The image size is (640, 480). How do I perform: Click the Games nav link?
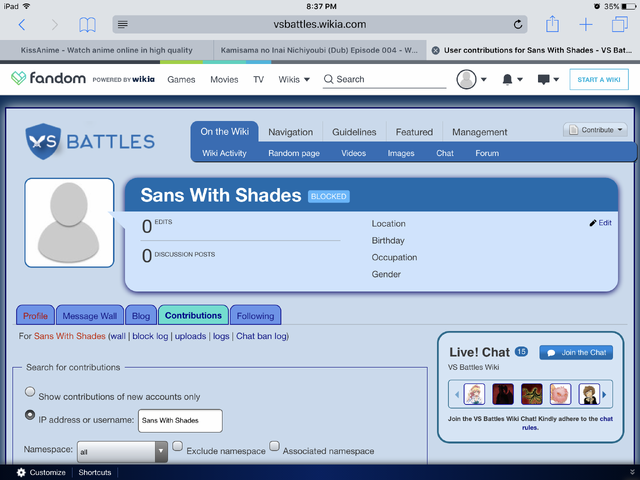coord(181,80)
